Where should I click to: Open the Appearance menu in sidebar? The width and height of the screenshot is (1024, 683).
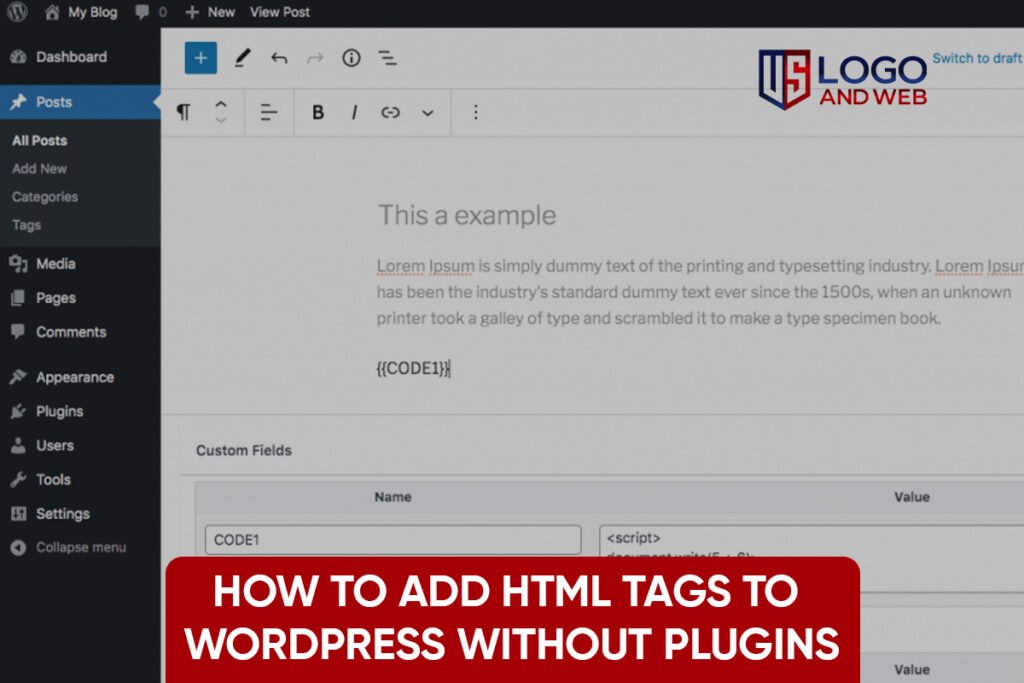(74, 377)
